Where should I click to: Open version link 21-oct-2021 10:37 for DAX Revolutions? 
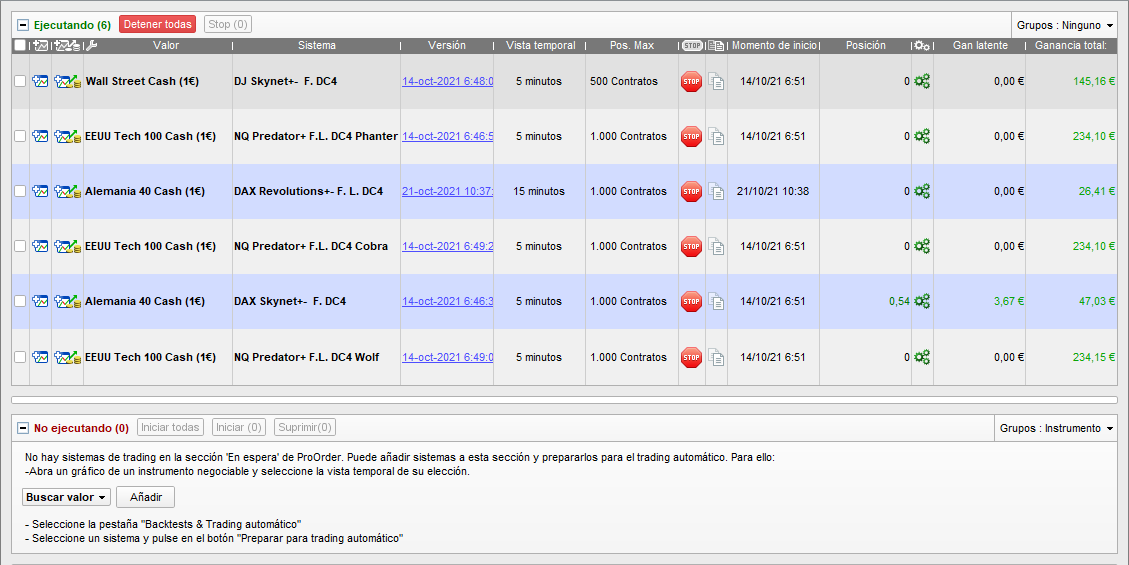(x=448, y=191)
